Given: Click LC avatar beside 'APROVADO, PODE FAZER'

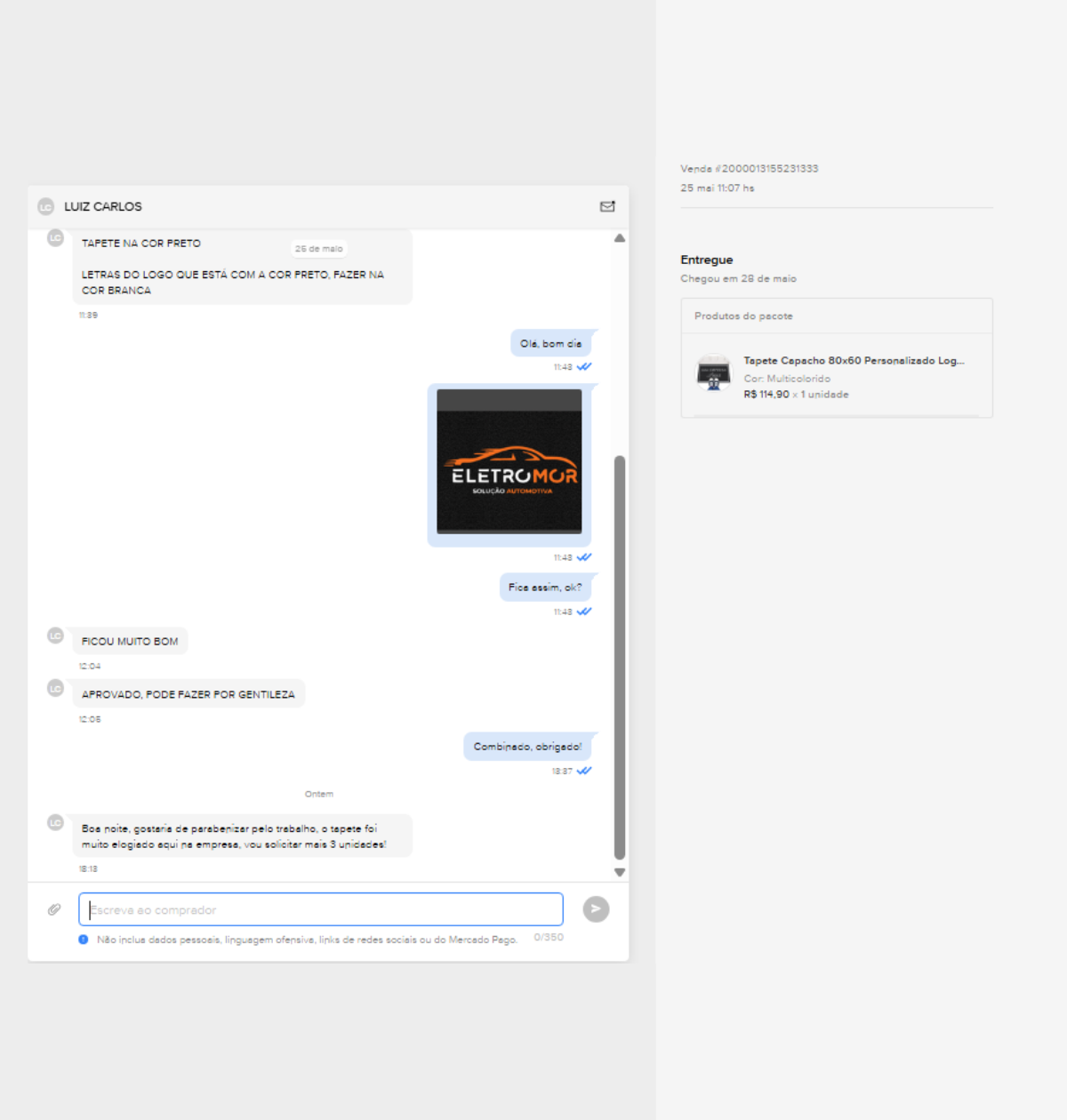Looking at the screenshot, I should click(x=55, y=688).
